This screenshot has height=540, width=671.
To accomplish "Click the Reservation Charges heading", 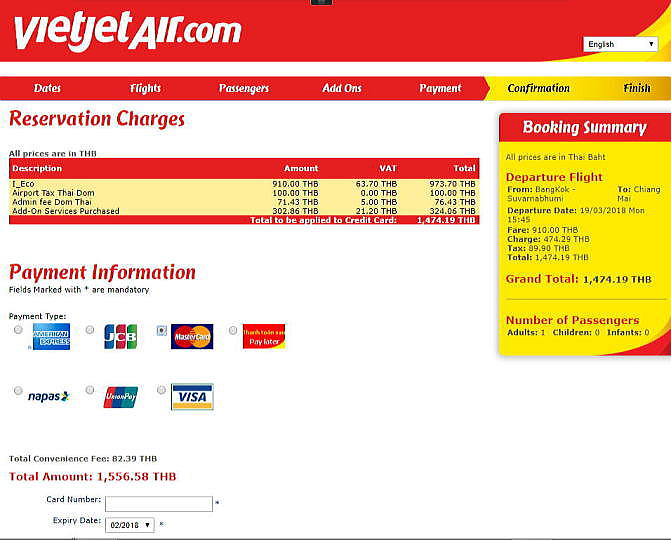I will coord(97,119).
